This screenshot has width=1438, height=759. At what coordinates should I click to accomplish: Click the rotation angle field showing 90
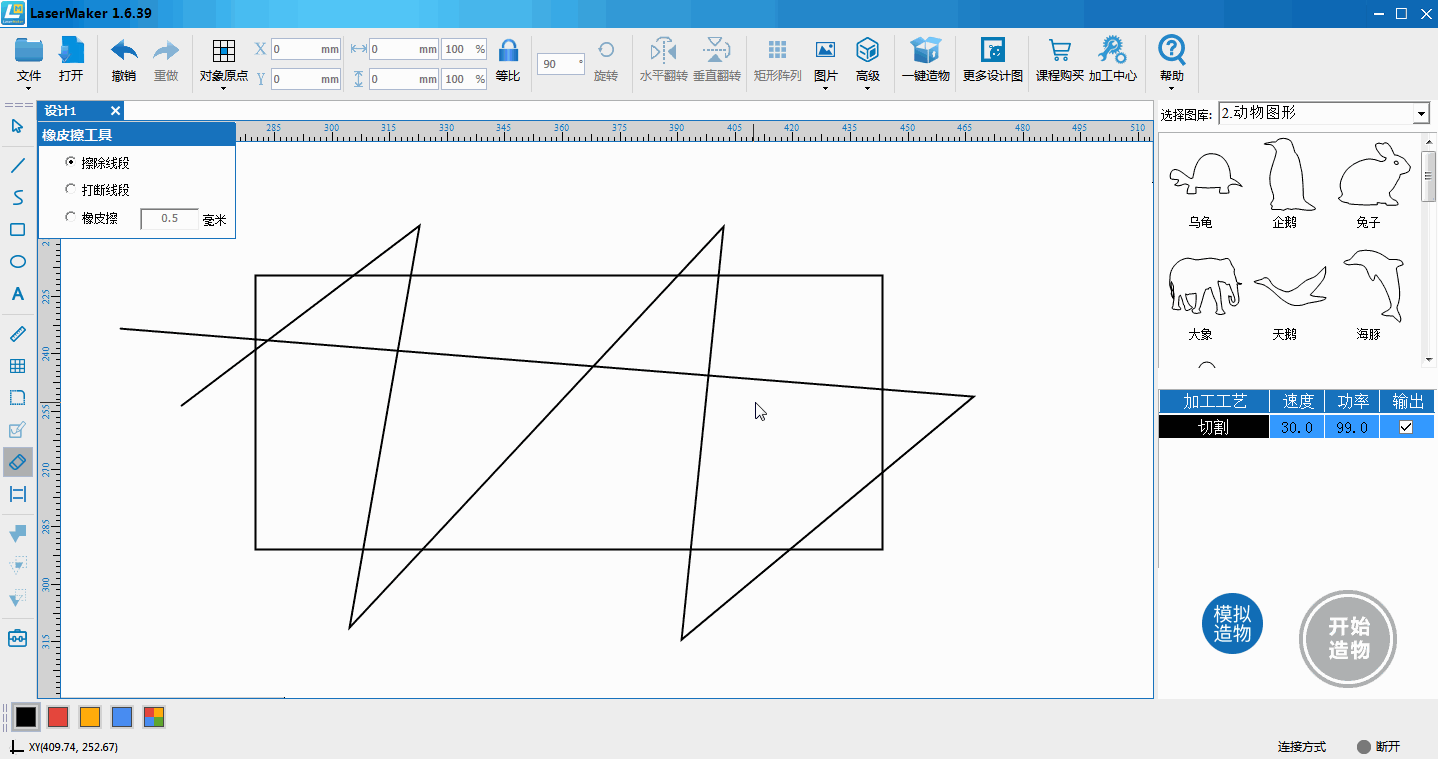[x=561, y=64]
